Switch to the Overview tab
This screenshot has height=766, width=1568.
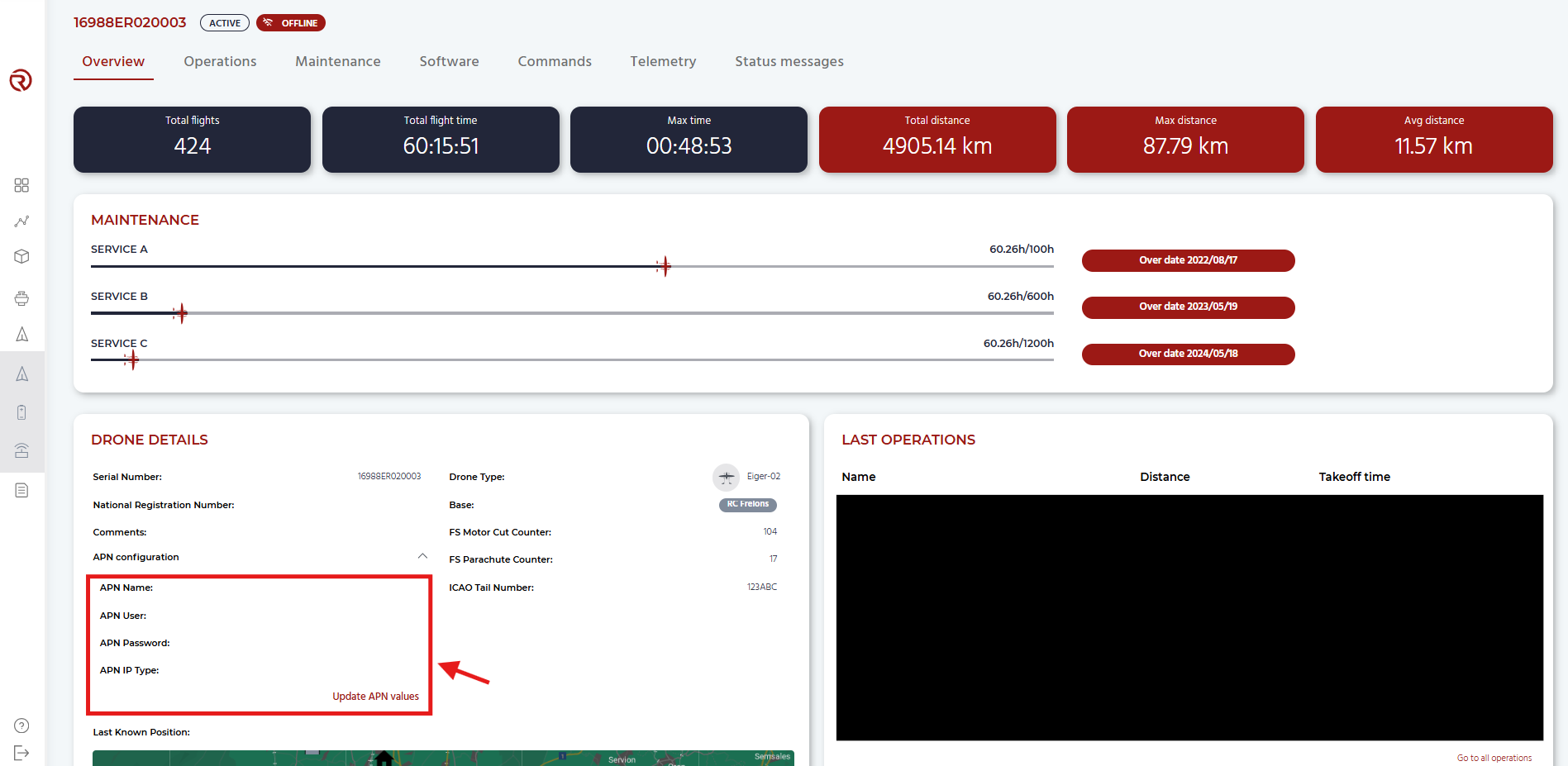coord(113,61)
